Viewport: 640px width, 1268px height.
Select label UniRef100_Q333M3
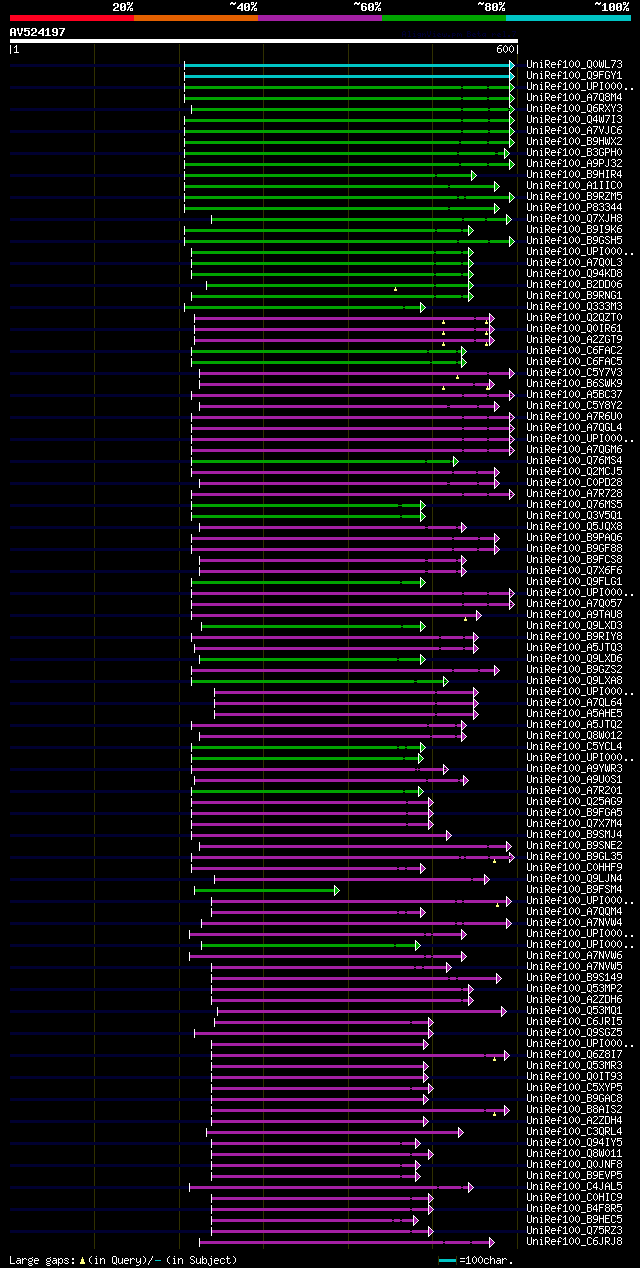[574, 307]
